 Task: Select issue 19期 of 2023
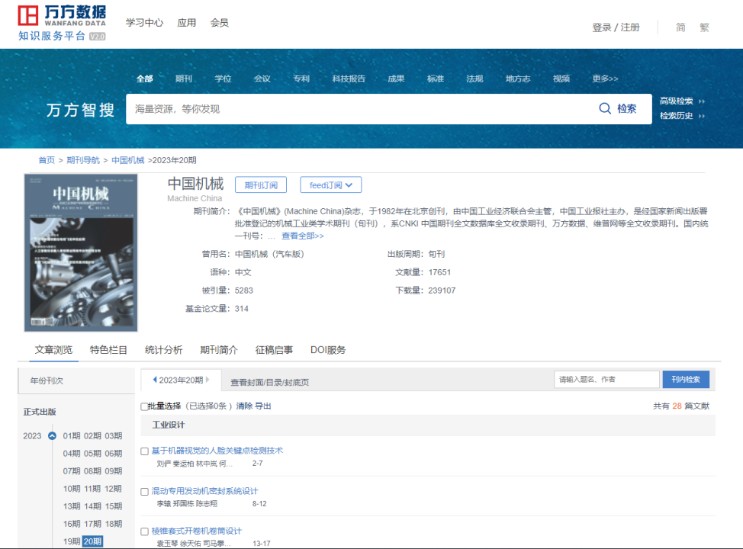tap(72, 541)
